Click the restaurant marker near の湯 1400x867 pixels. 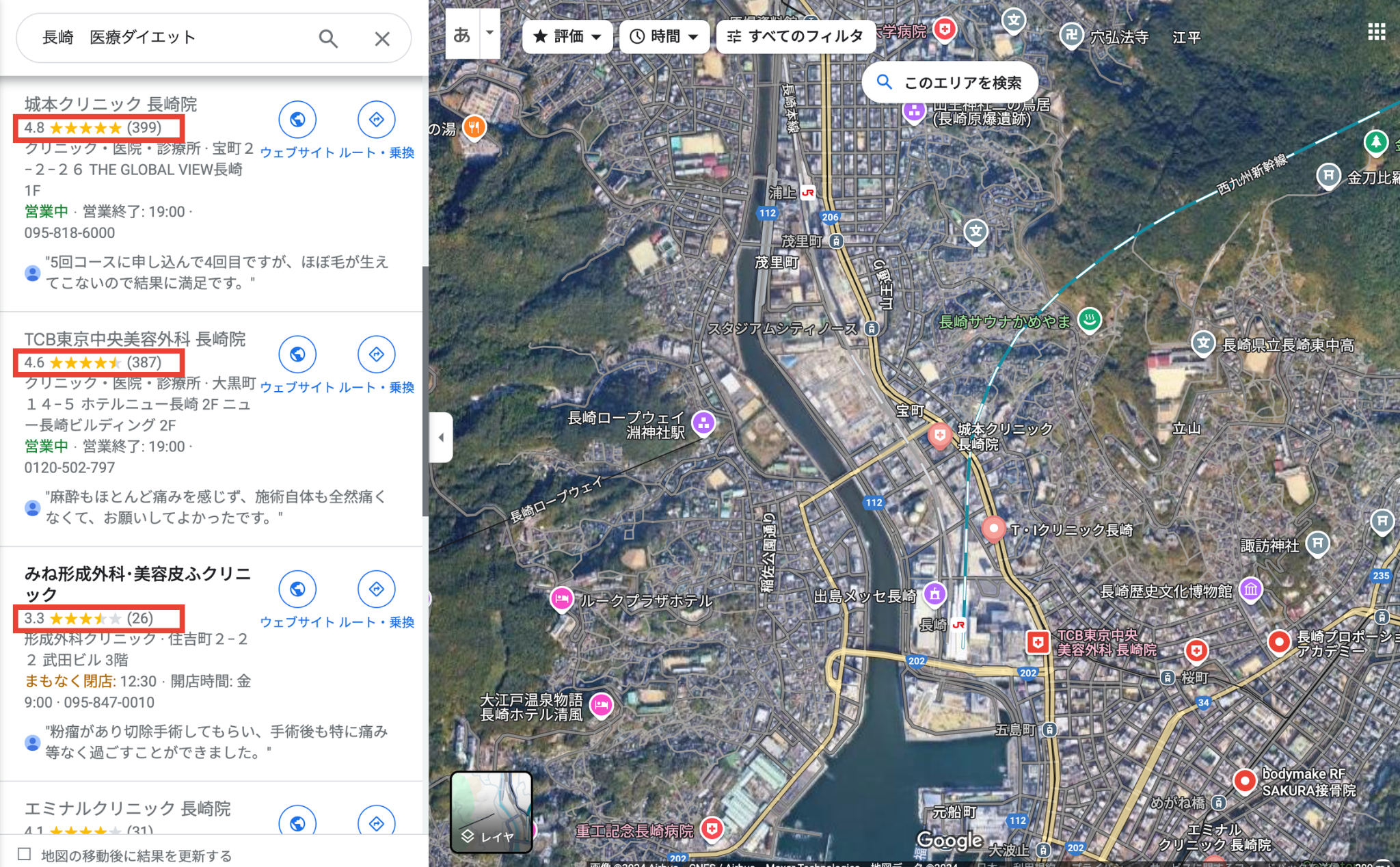pyautogui.click(x=474, y=126)
